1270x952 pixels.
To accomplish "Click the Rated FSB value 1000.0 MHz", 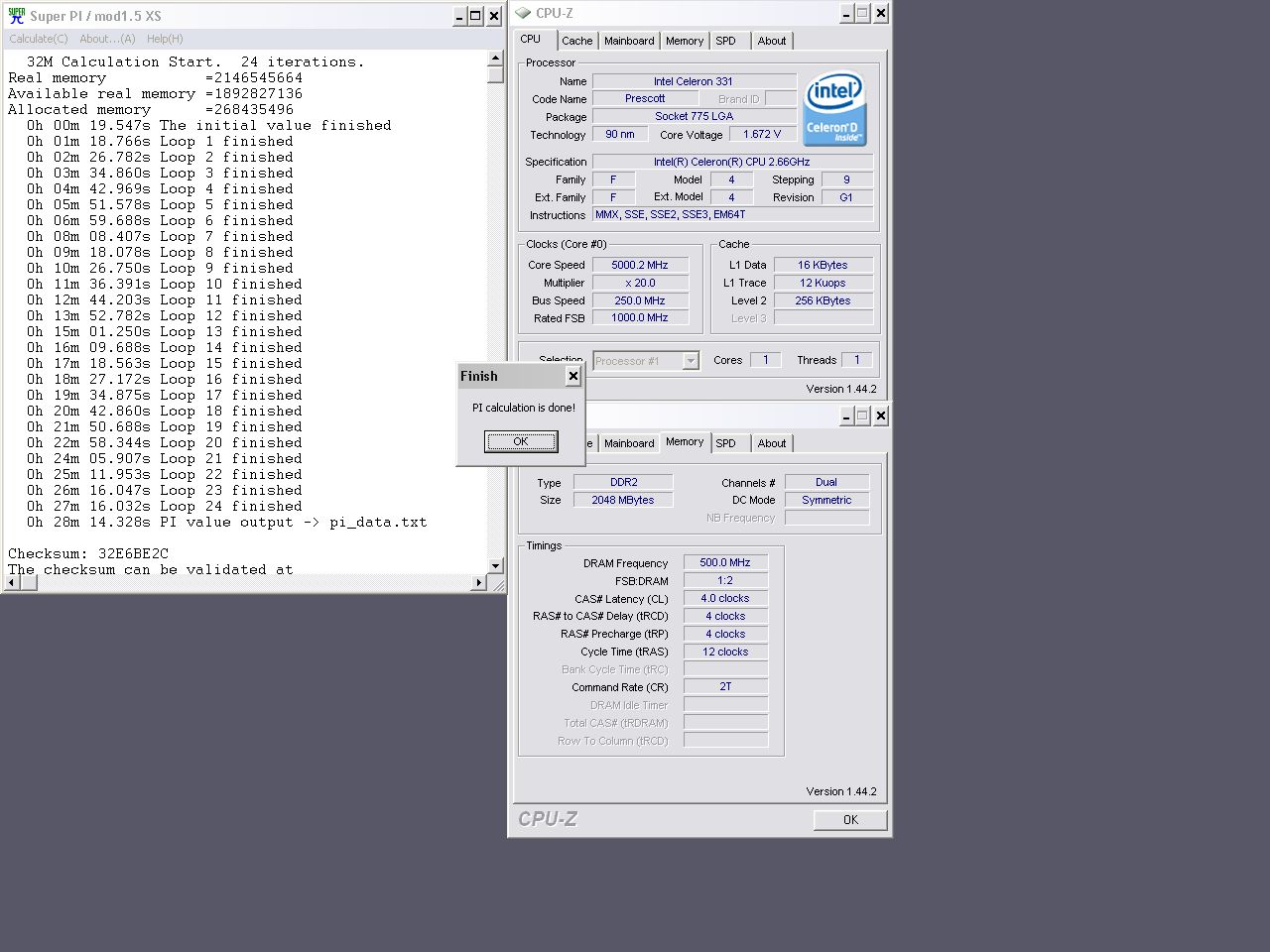I will point(640,317).
